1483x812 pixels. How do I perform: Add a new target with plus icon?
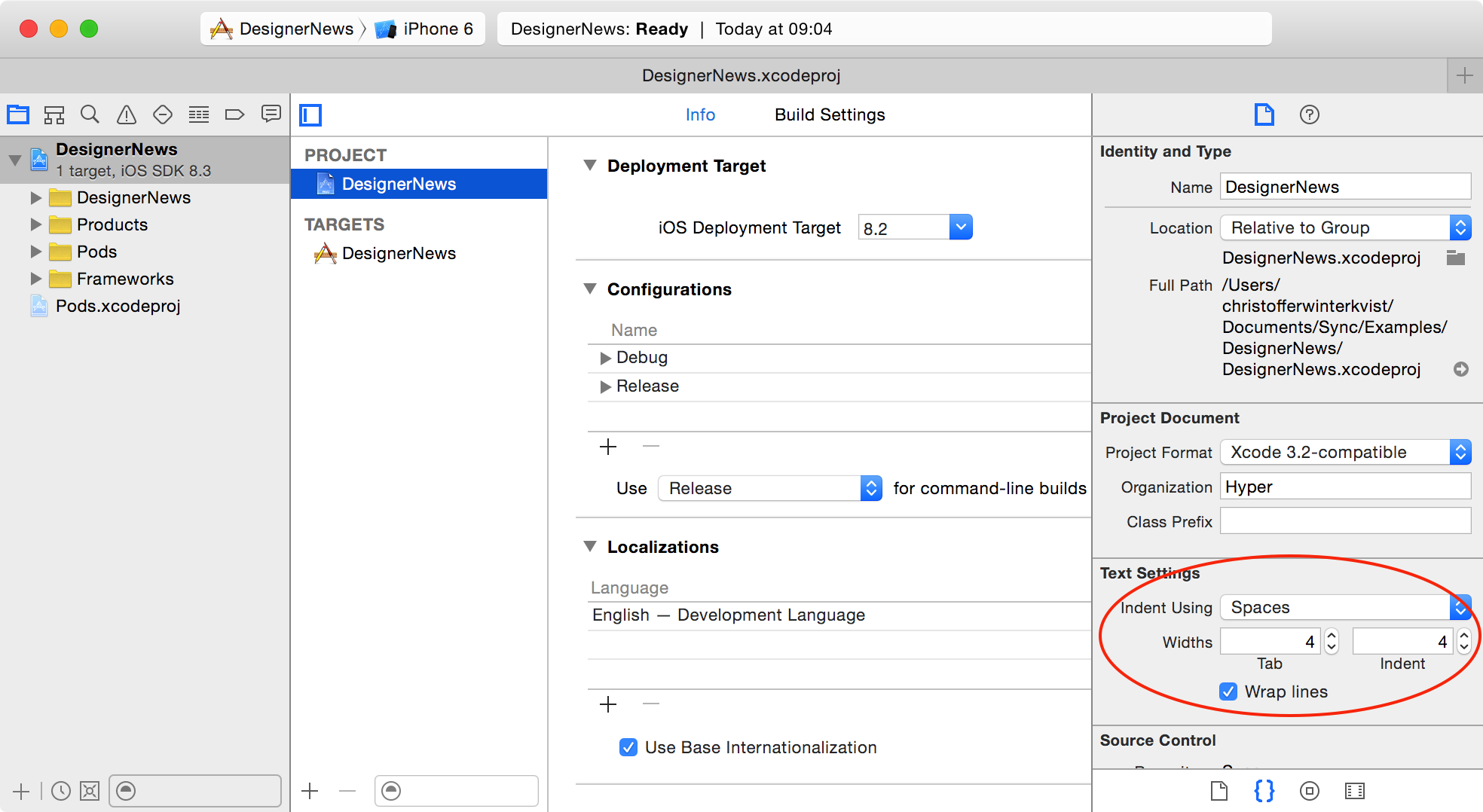pos(310,791)
